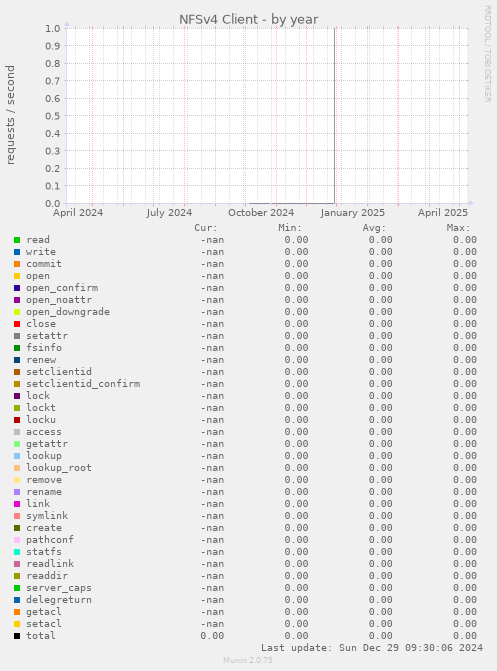The height and width of the screenshot is (671, 497).
Task: Click the 'delegreturn' legend label
Action: 59,600
